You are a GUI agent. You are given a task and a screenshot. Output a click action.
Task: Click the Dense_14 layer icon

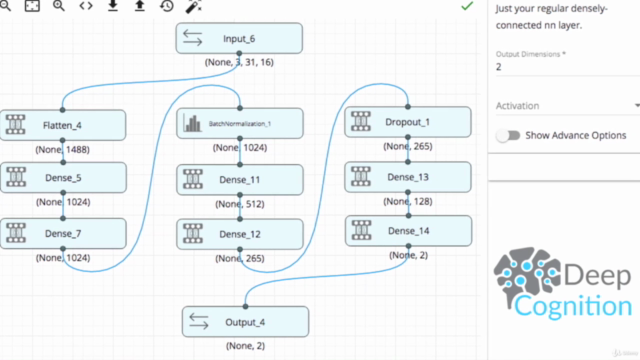[362, 230]
